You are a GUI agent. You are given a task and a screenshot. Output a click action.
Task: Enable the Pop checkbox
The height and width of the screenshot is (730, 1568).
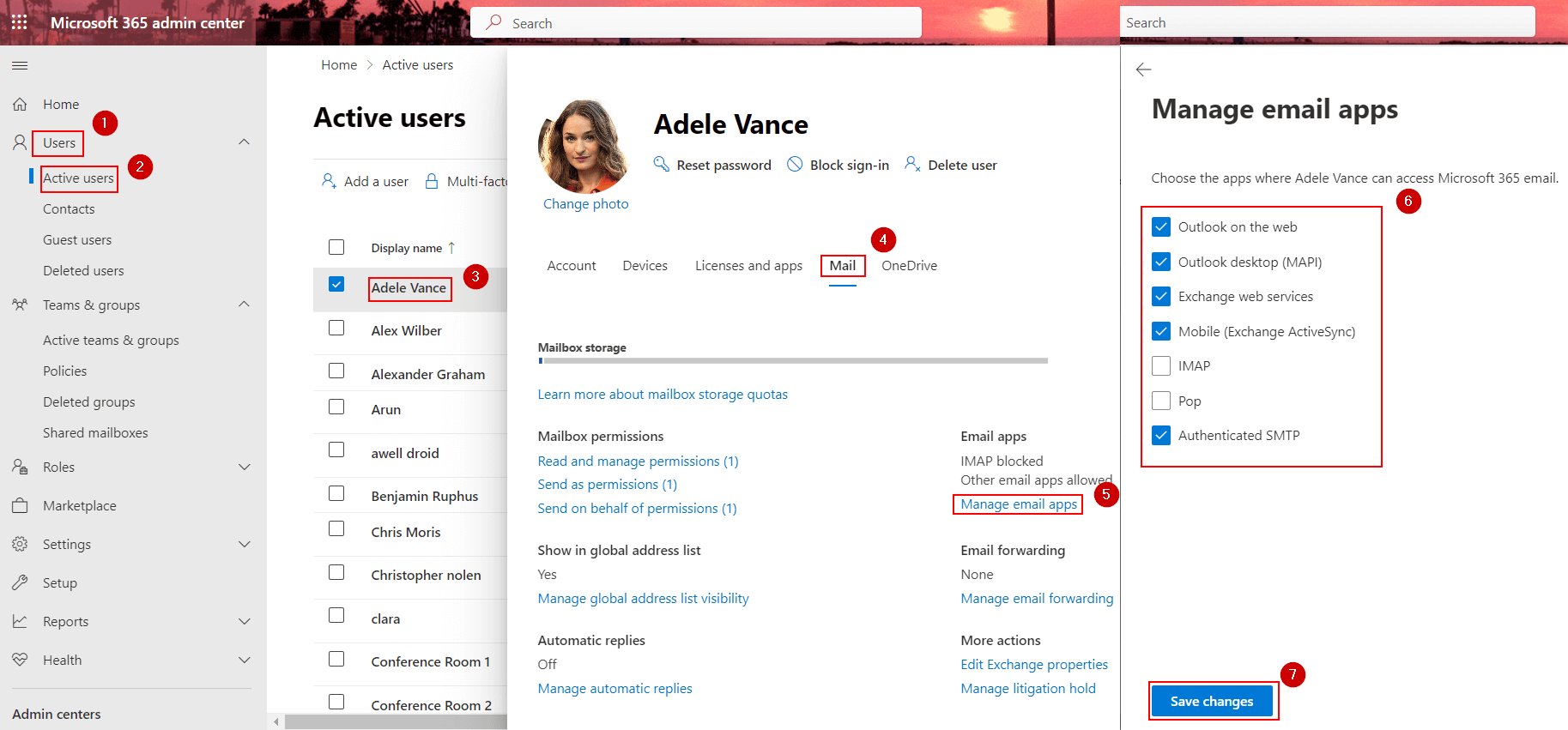click(1161, 401)
